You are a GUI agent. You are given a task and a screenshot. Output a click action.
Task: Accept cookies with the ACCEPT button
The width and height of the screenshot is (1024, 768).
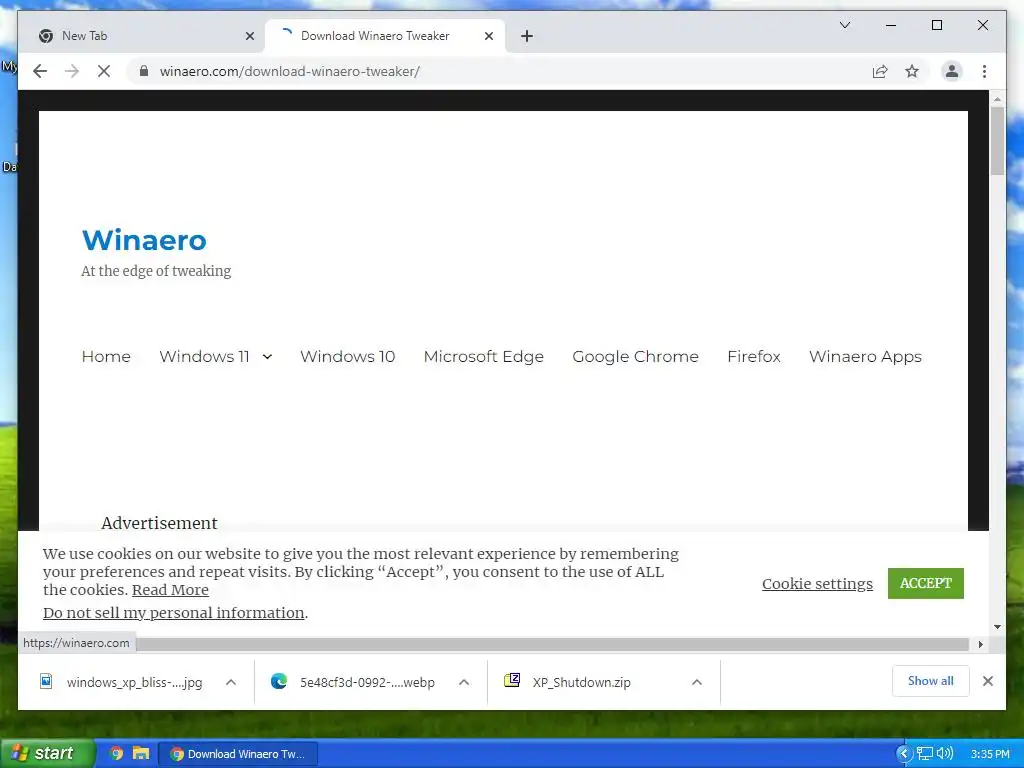[x=925, y=583]
